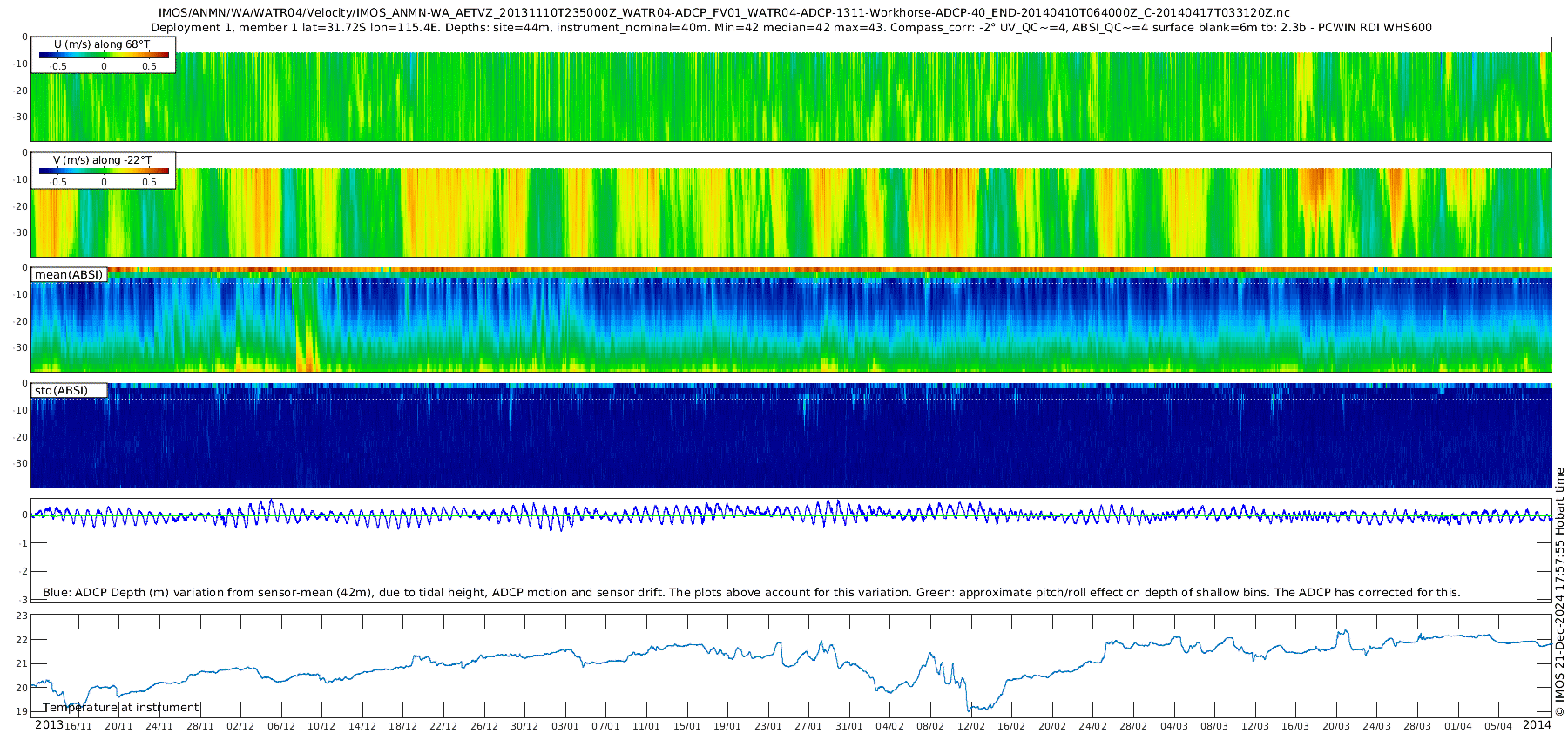Select the 05/04 date on time axis
This screenshot has height=740, width=1568.
(x=1498, y=727)
